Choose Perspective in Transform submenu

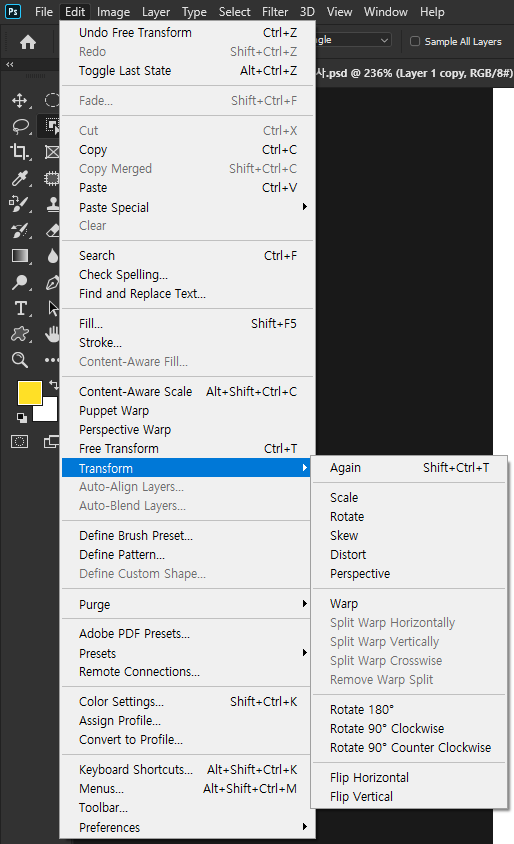[x=409, y=573]
